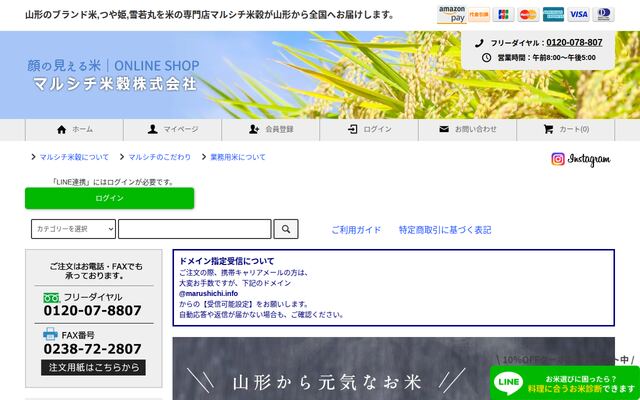Open マルシチのこだわり link

tap(160, 157)
